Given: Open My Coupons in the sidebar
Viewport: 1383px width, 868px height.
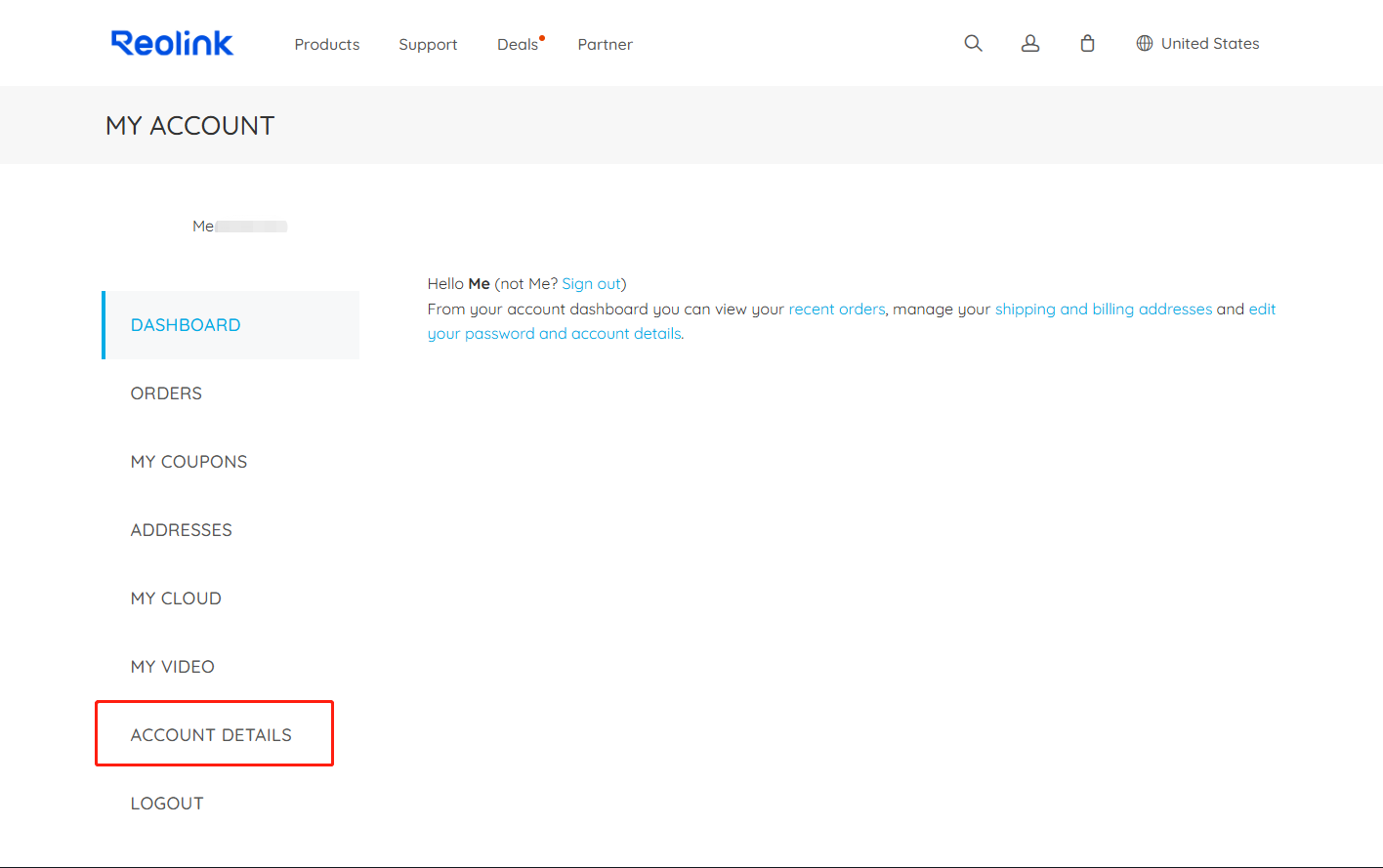Looking at the screenshot, I should pyautogui.click(x=189, y=462).
